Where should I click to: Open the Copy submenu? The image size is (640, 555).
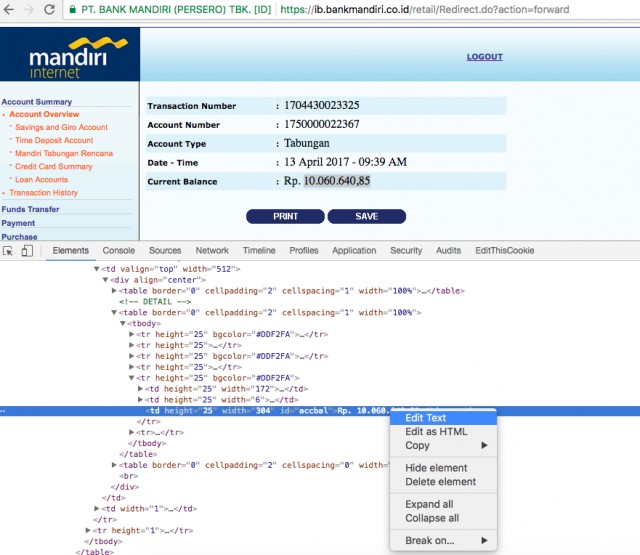pyautogui.click(x=443, y=446)
